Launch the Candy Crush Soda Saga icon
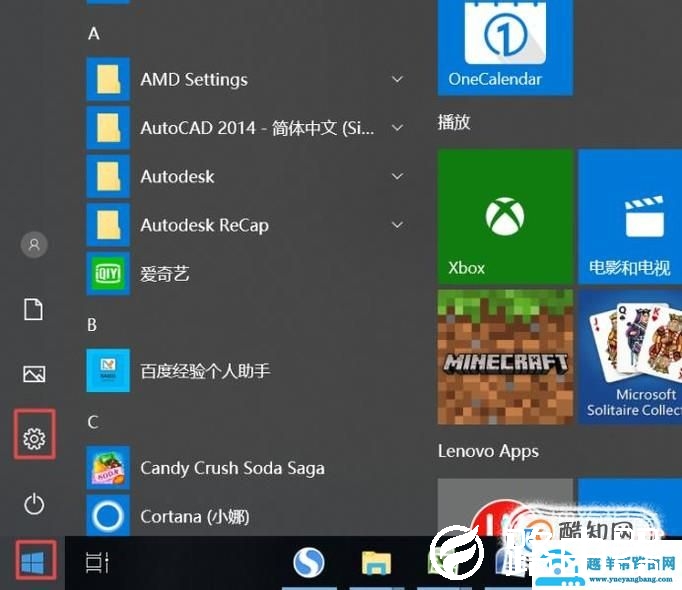The image size is (682, 590). coord(108,468)
